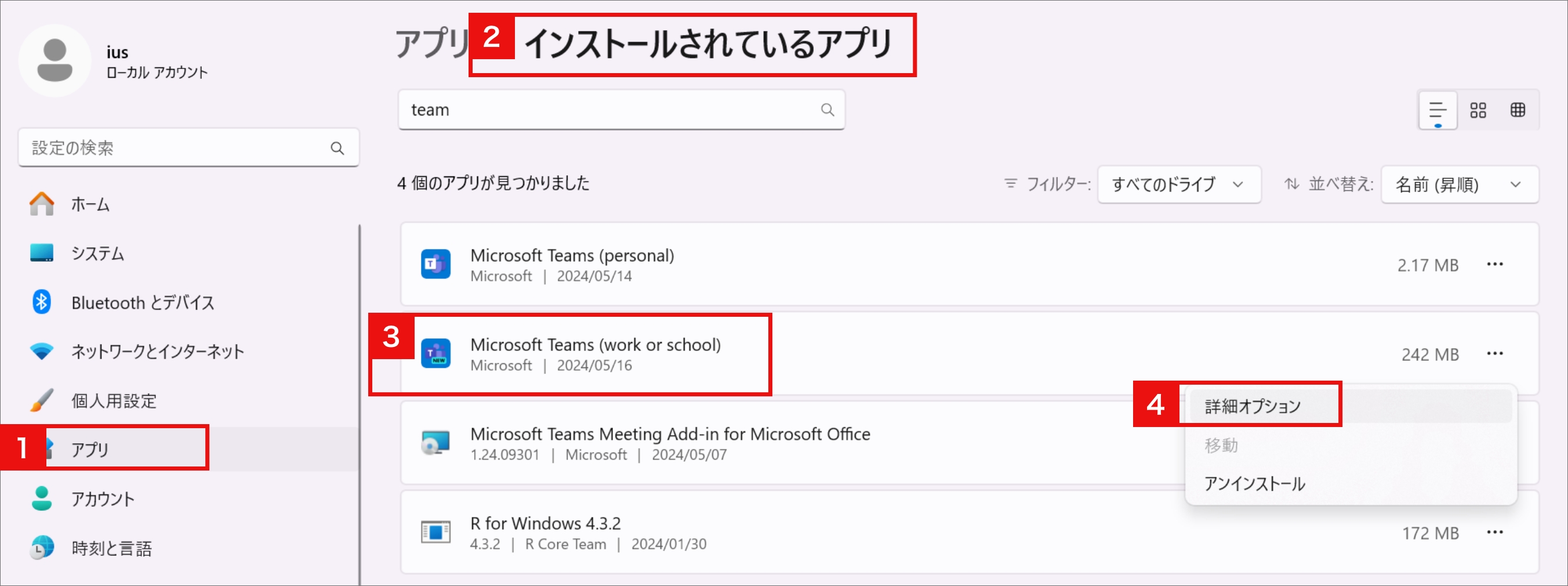This screenshot has height=586, width=1568.
Task: Select アンインストール from the context menu
Action: click(1349, 484)
